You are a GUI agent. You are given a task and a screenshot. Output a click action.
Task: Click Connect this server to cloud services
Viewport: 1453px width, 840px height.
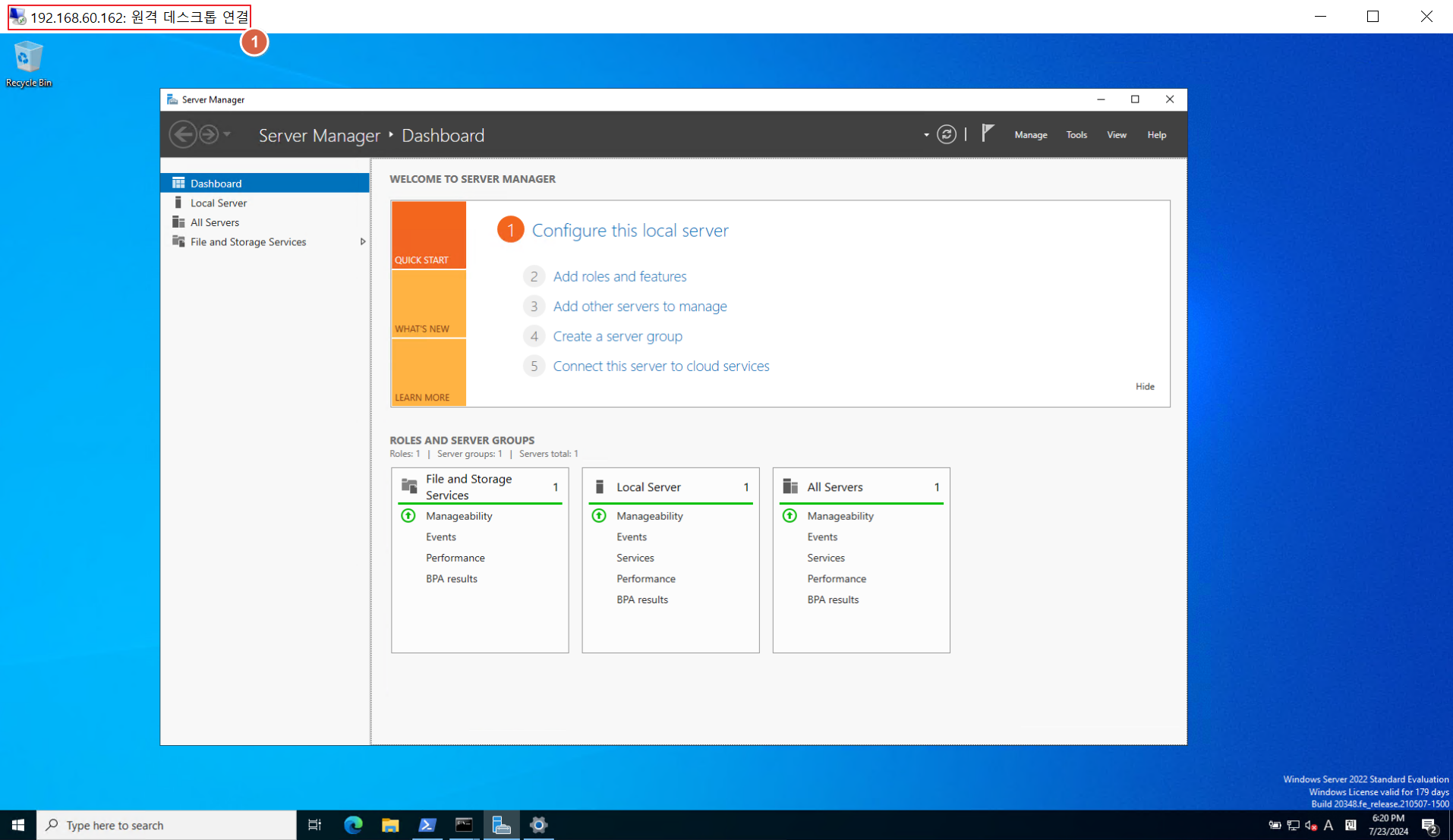point(660,366)
